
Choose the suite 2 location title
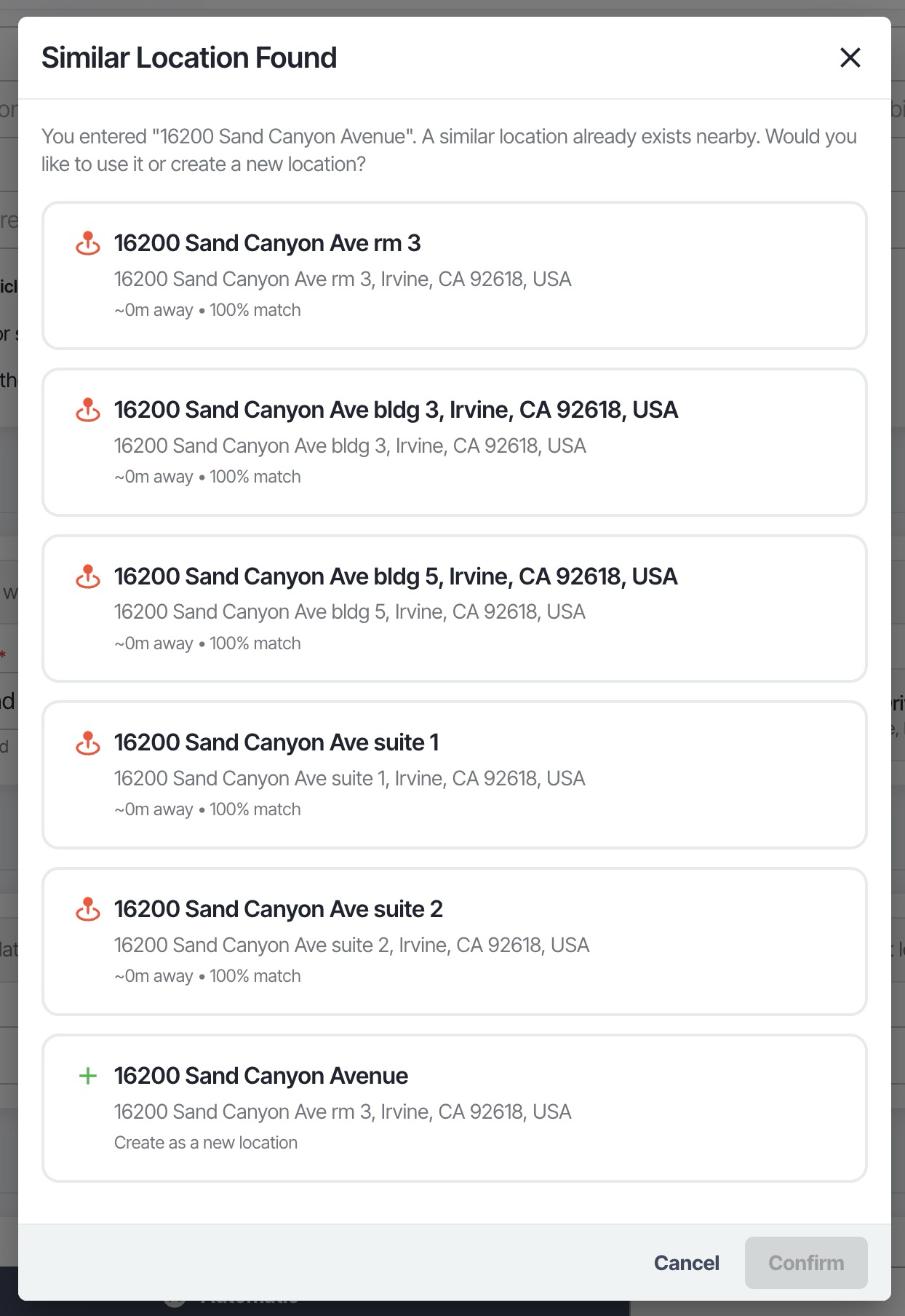(x=278, y=909)
